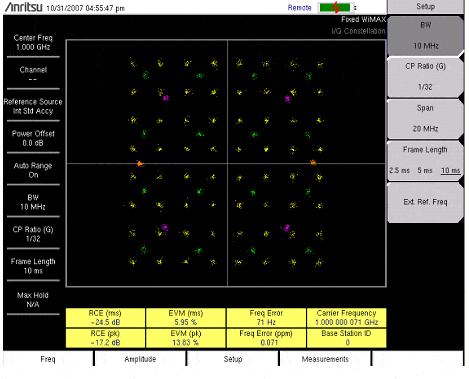Click the upper-right magenta constellation point
Image resolution: width=469 pixels, height=379 pixels.
[x=288, y=99]
